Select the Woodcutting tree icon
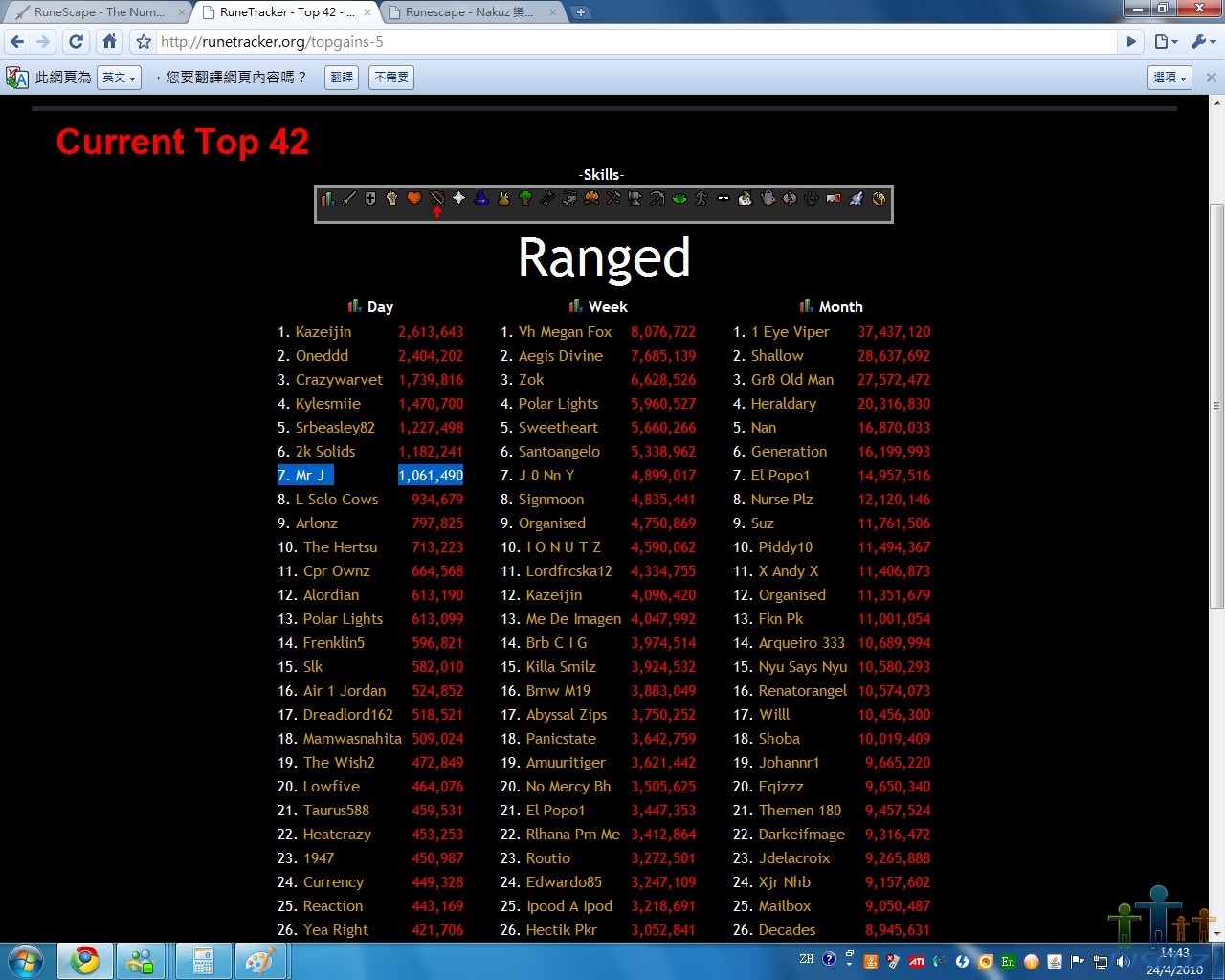This screenshot has height=980, width=1225. 525,198
